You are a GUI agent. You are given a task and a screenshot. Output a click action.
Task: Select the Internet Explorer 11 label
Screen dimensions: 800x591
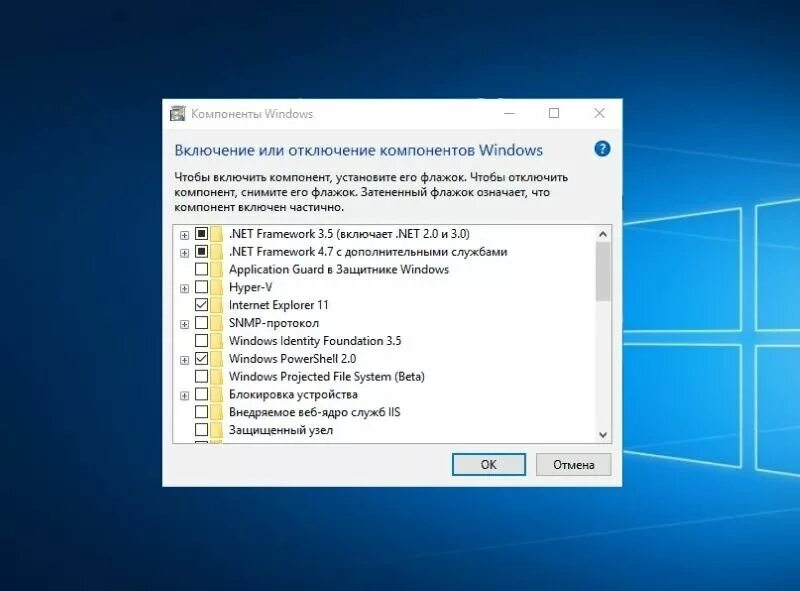(x=279, y=305)
